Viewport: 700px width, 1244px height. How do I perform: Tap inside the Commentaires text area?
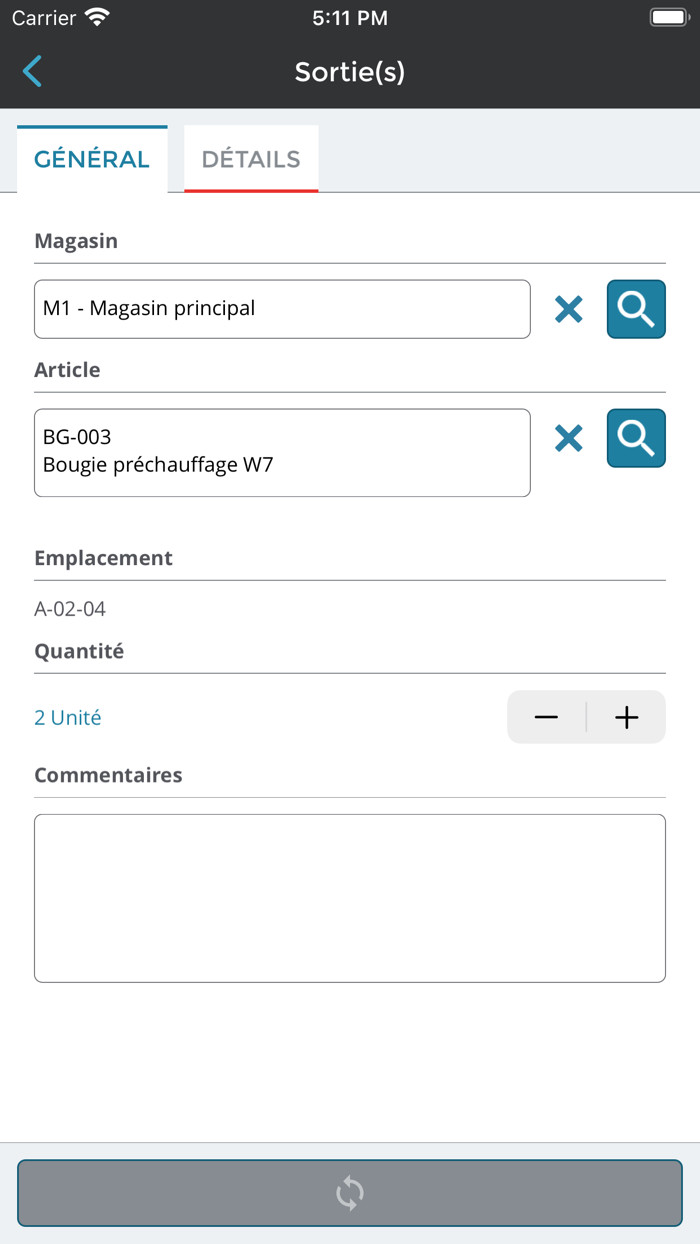[349, 897]
